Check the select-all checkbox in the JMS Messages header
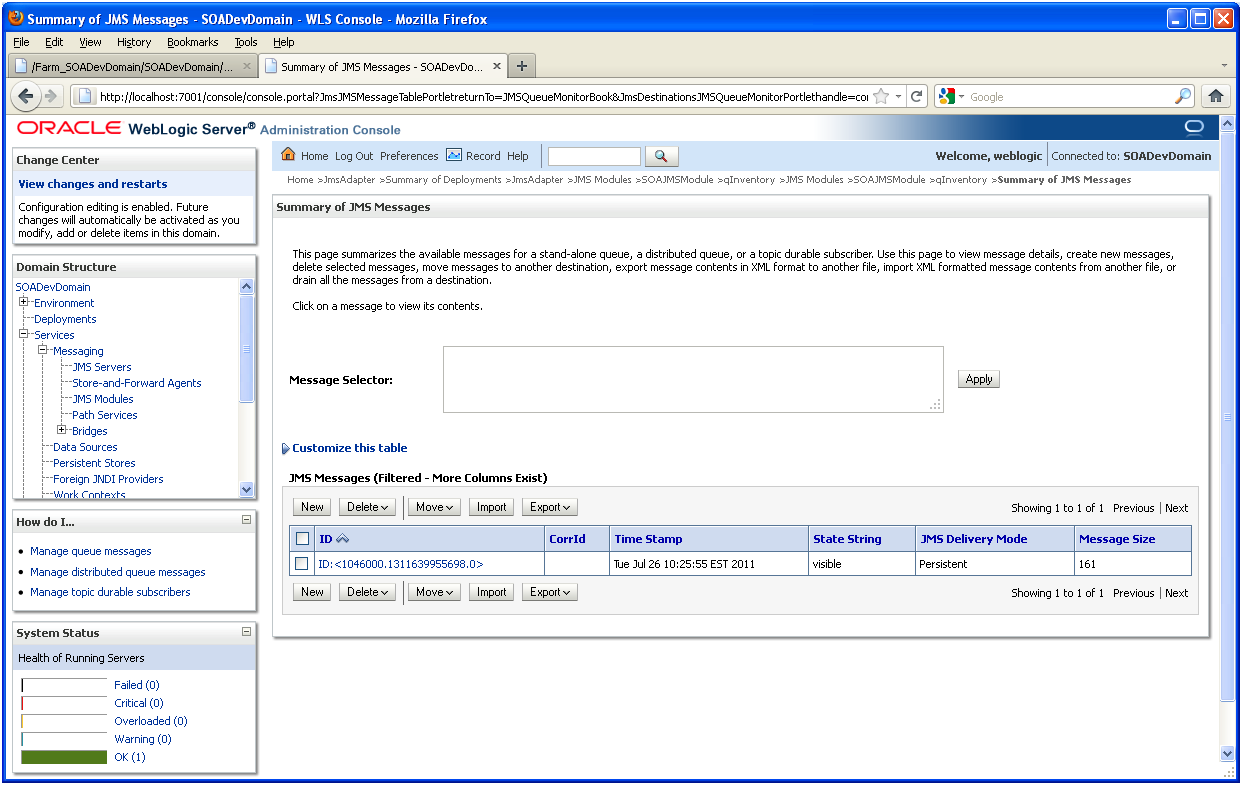This screenshot has height=785, width=1242. 302,538
